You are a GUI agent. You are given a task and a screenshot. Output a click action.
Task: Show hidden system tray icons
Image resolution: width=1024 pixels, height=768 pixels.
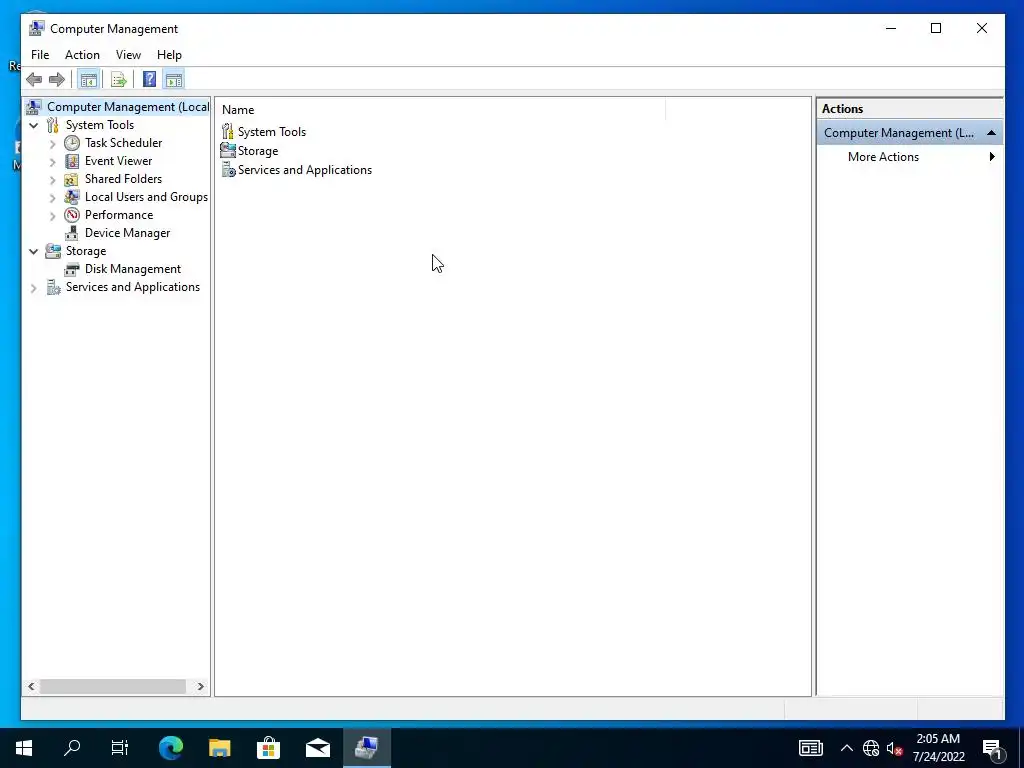click(x=846, y=748)
